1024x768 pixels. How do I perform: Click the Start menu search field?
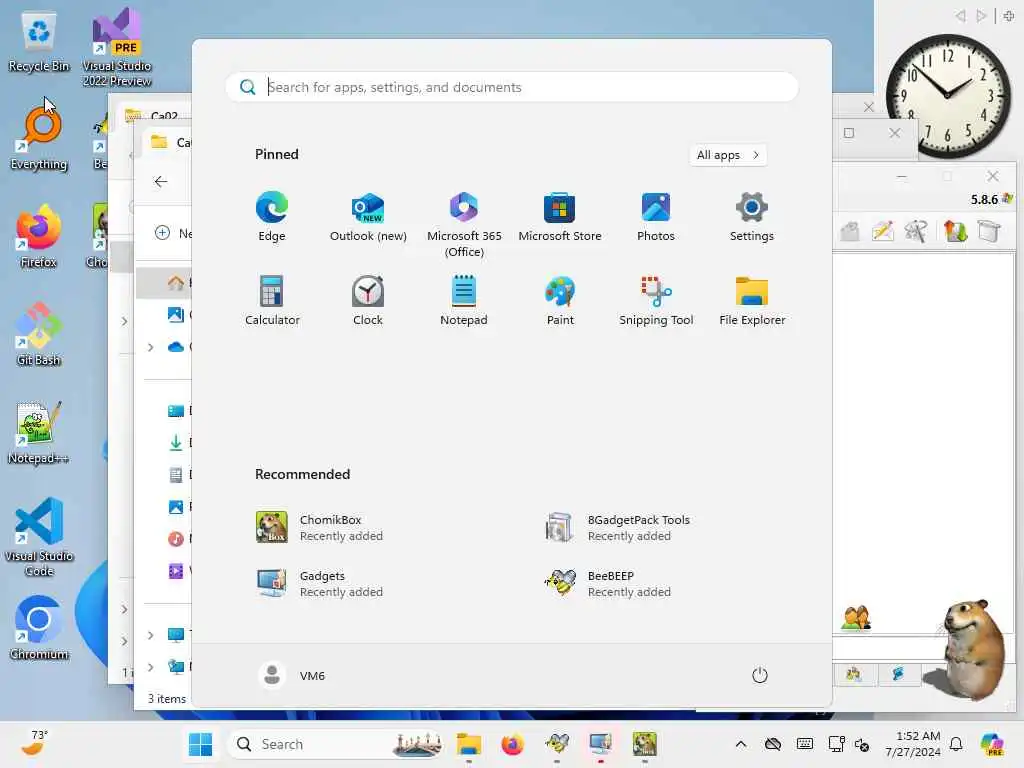coord(512,87)
